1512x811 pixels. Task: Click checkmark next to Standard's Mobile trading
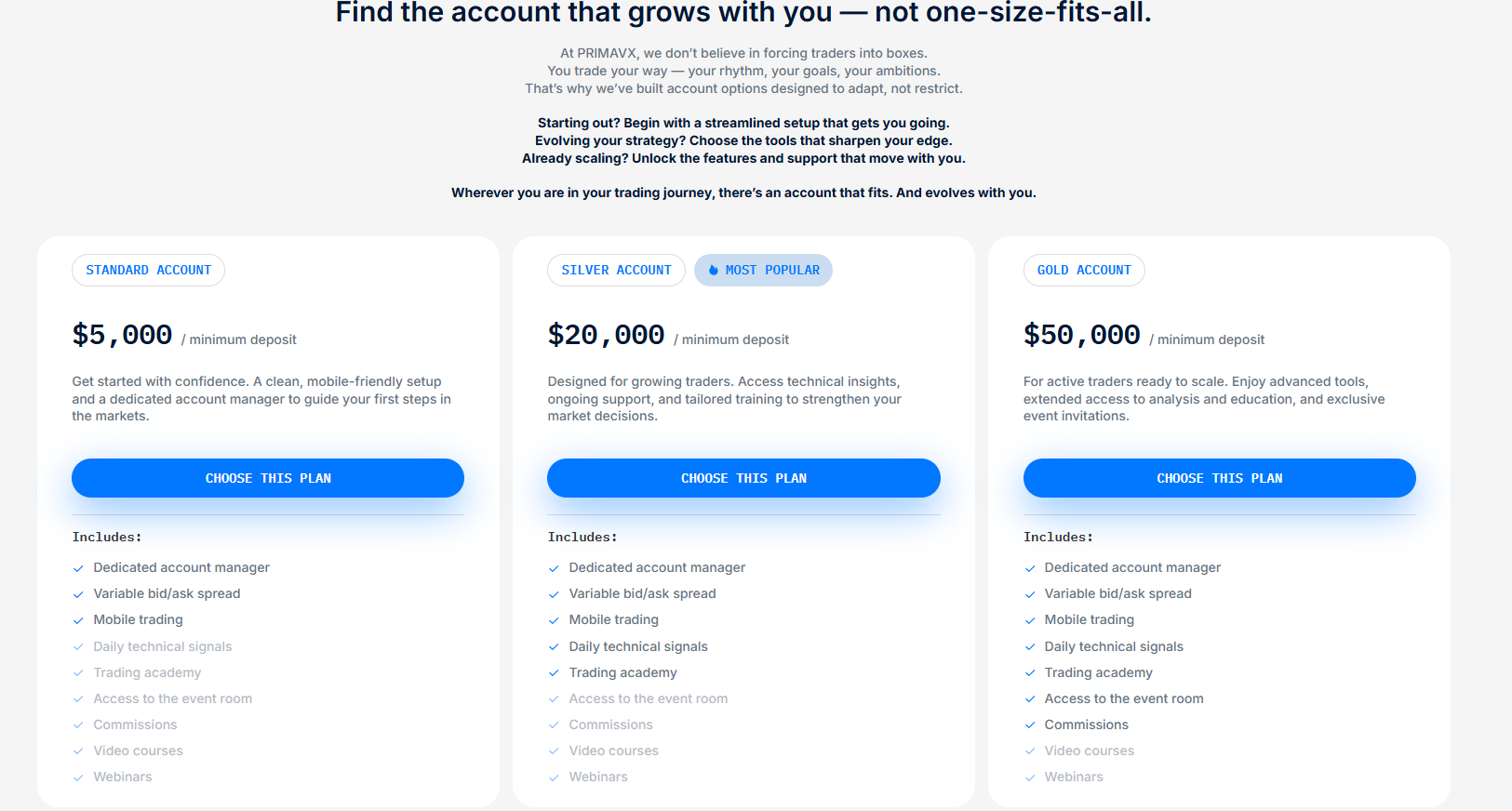point(79,620)
